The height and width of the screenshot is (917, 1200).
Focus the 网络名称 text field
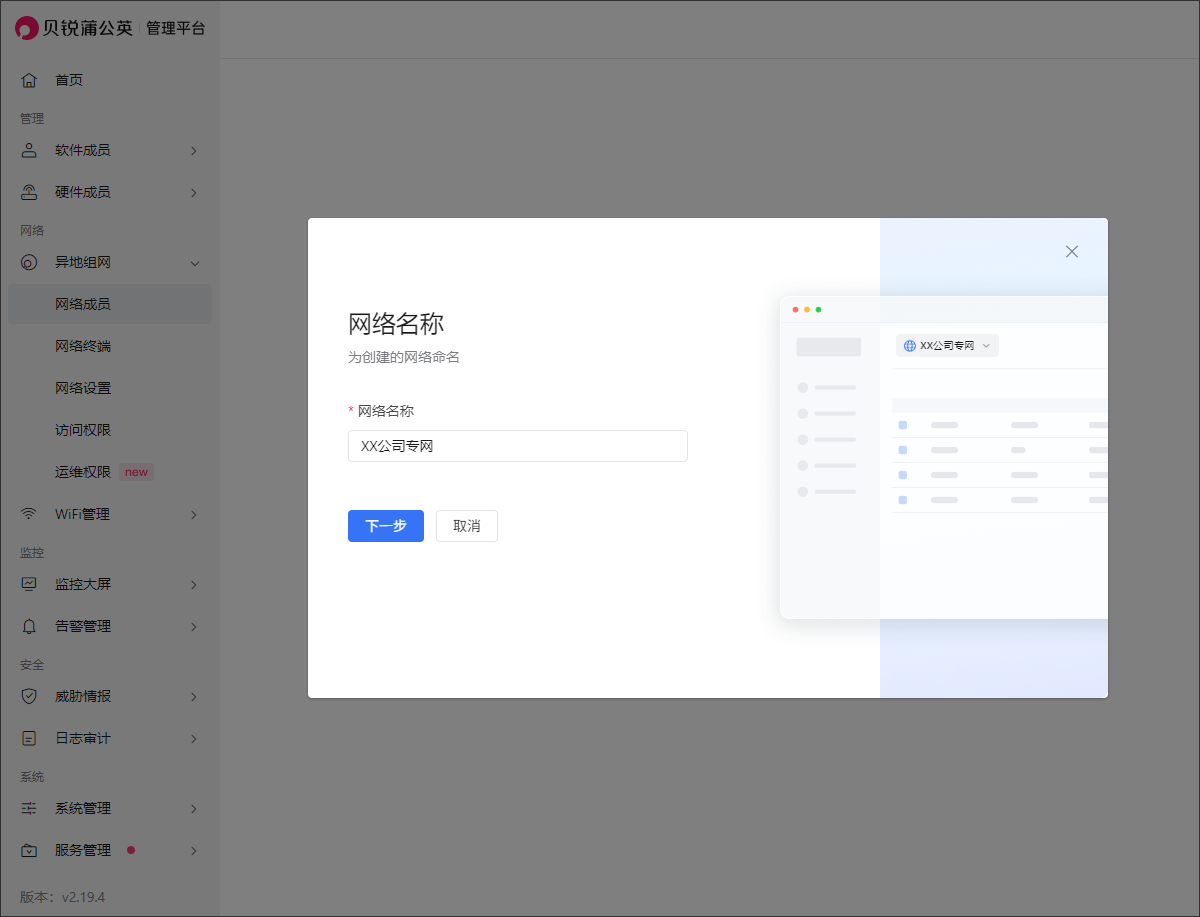click(517, 446)
